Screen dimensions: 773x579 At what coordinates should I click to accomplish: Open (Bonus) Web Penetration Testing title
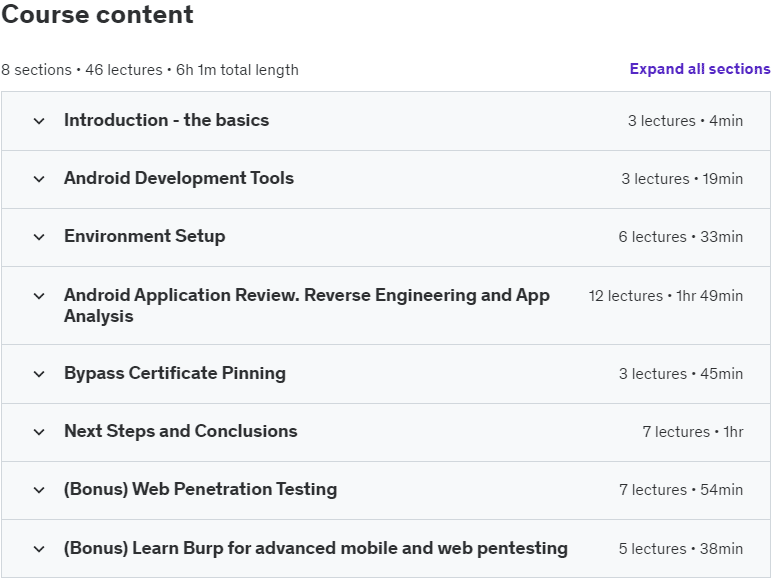coord(201,489)
